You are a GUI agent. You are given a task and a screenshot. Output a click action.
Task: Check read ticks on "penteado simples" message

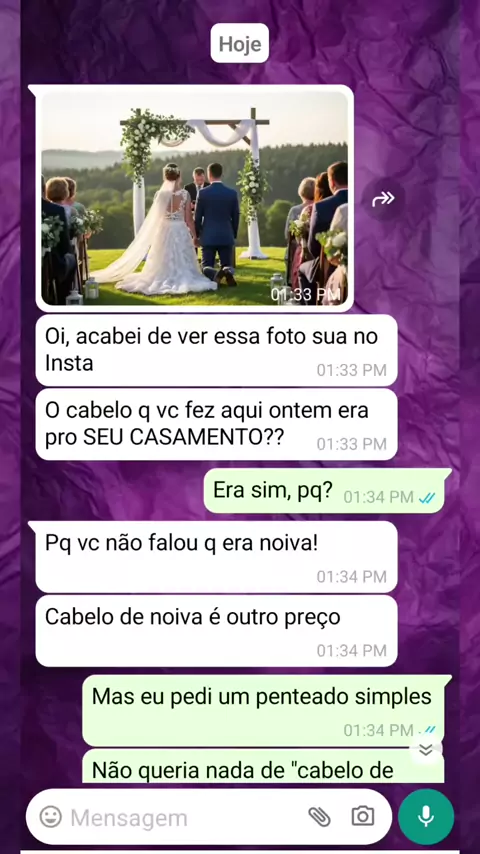point(429,730)
